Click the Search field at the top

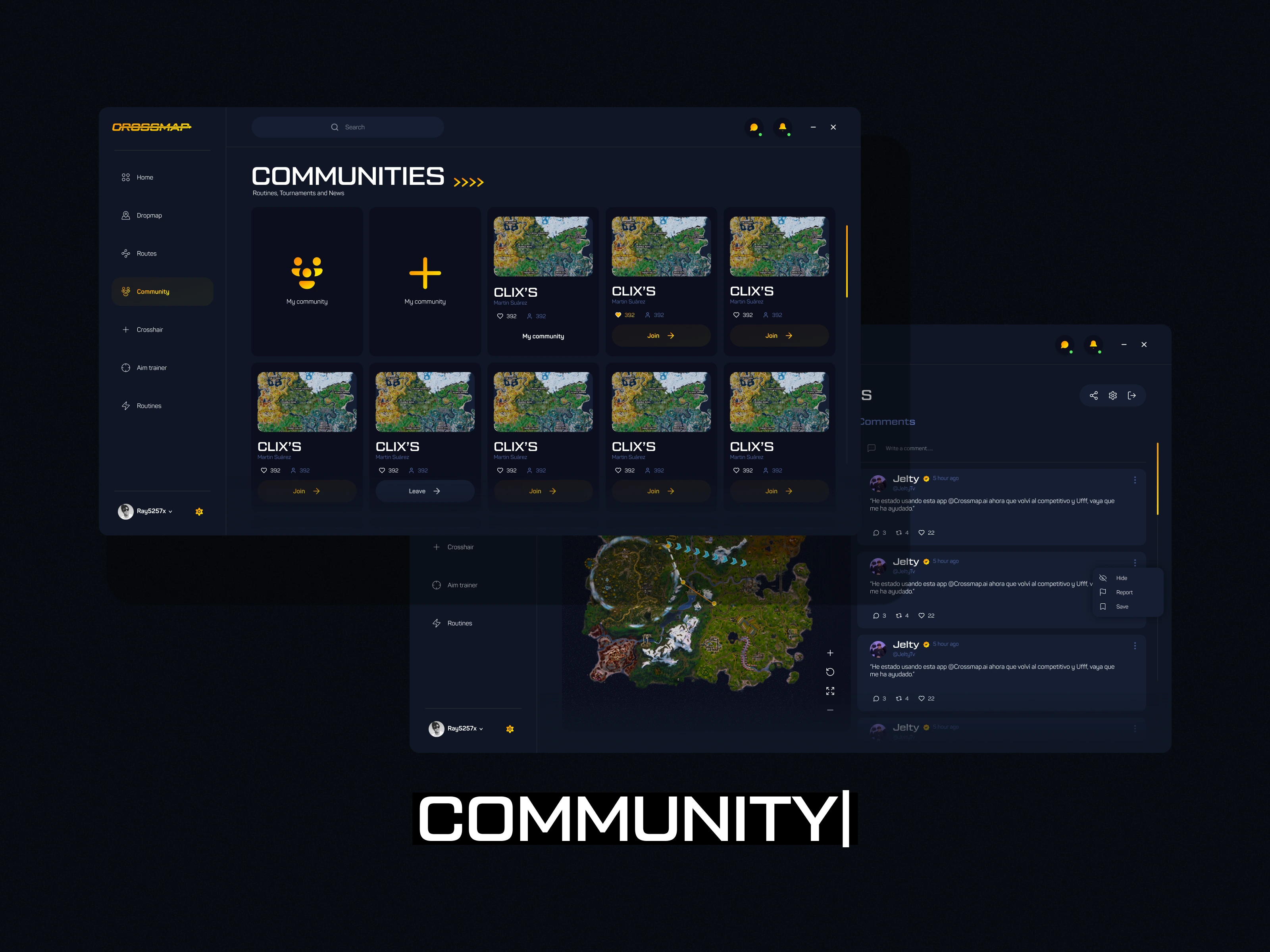tap(347, 127)
